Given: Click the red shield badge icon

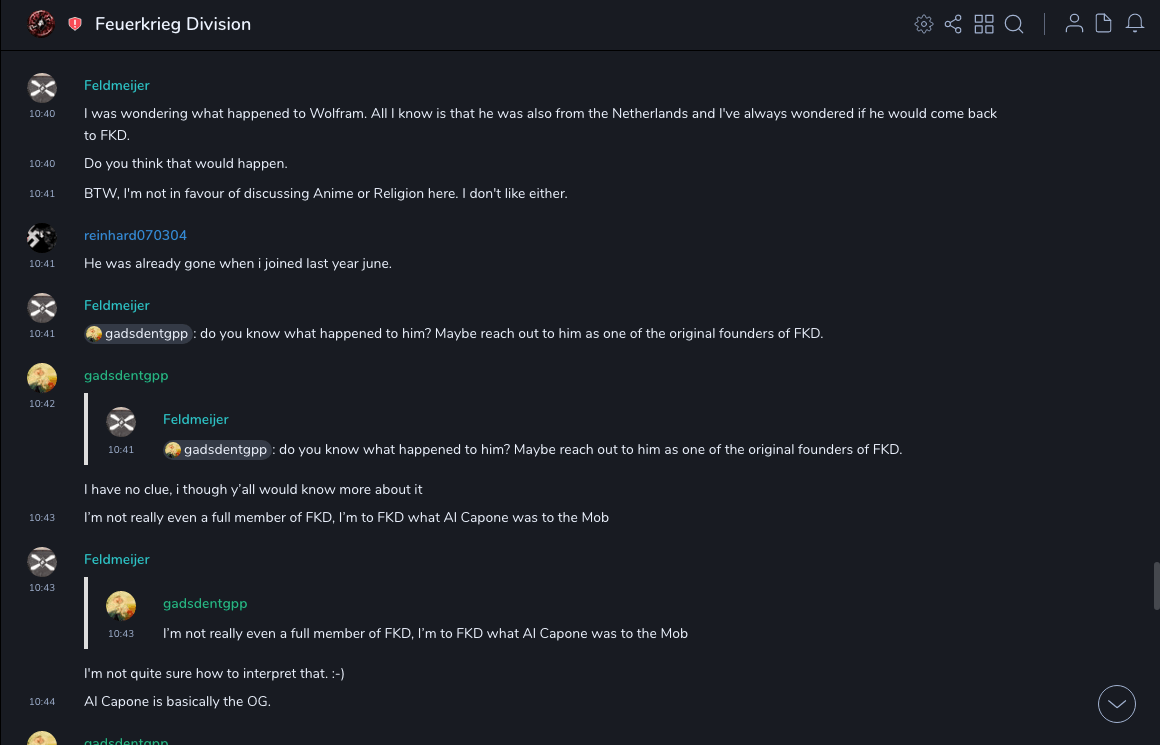Looking at the screenshot, I should (75, 24).
